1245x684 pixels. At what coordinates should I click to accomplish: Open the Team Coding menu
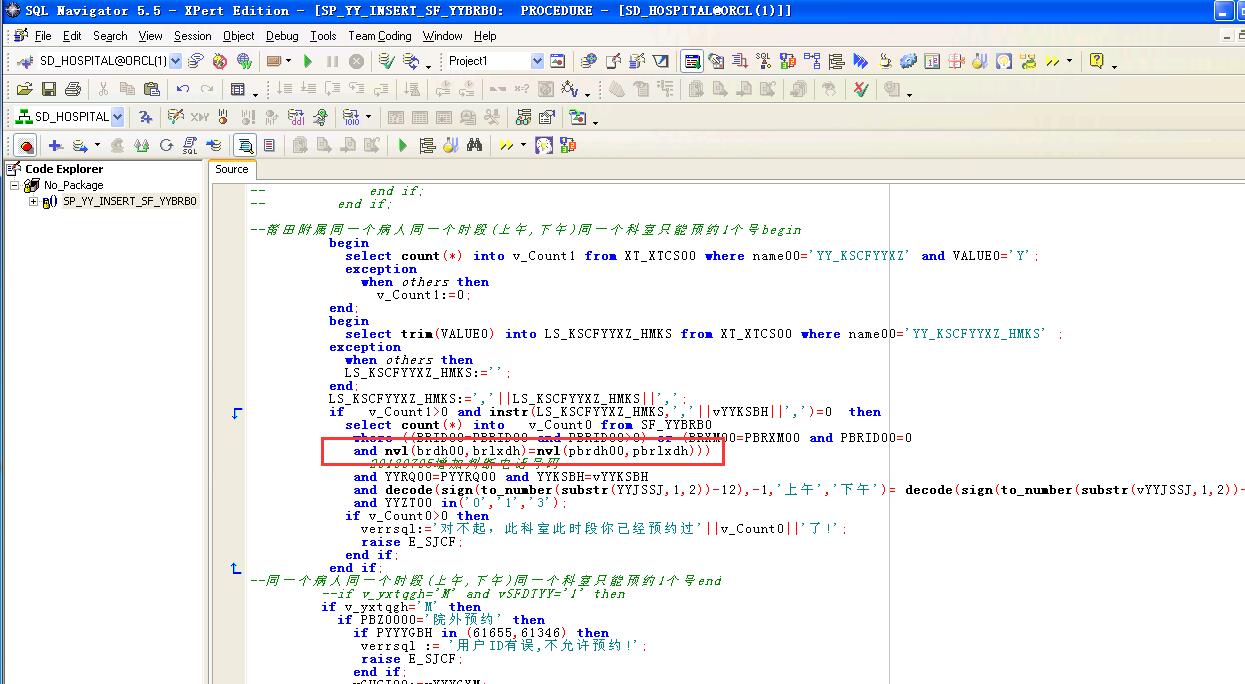pyautogui.click(x=379, y=35)
